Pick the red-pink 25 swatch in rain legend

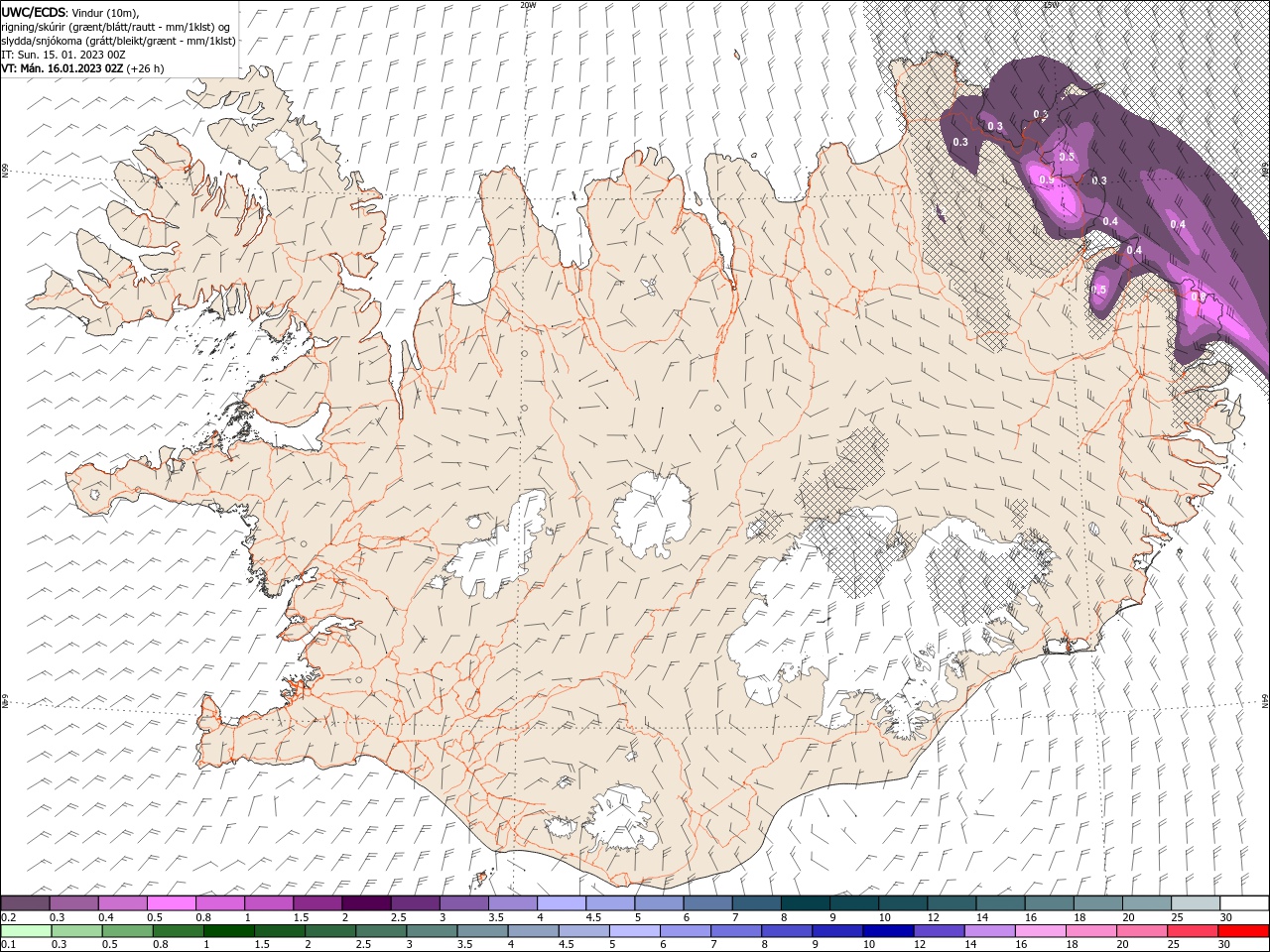[x=1193, y=930]
